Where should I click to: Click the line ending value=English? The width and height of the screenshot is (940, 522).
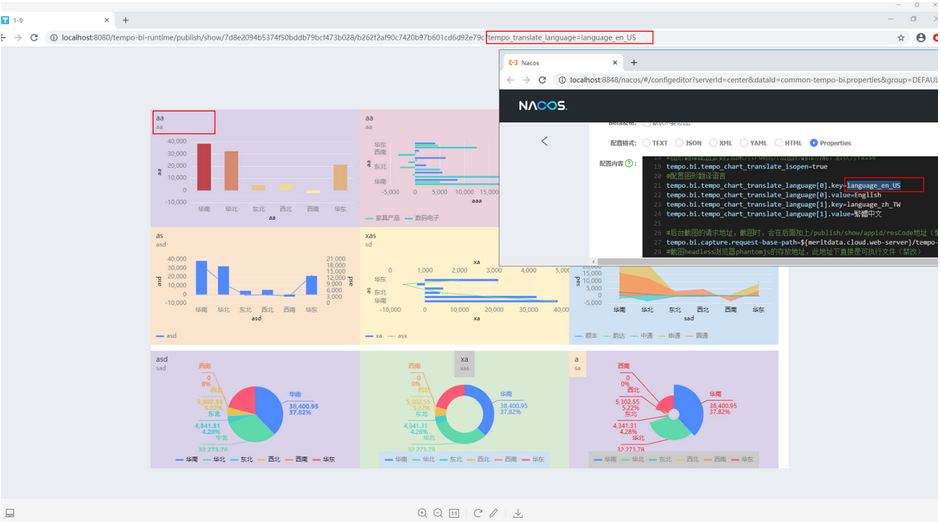tap(773, 195)
